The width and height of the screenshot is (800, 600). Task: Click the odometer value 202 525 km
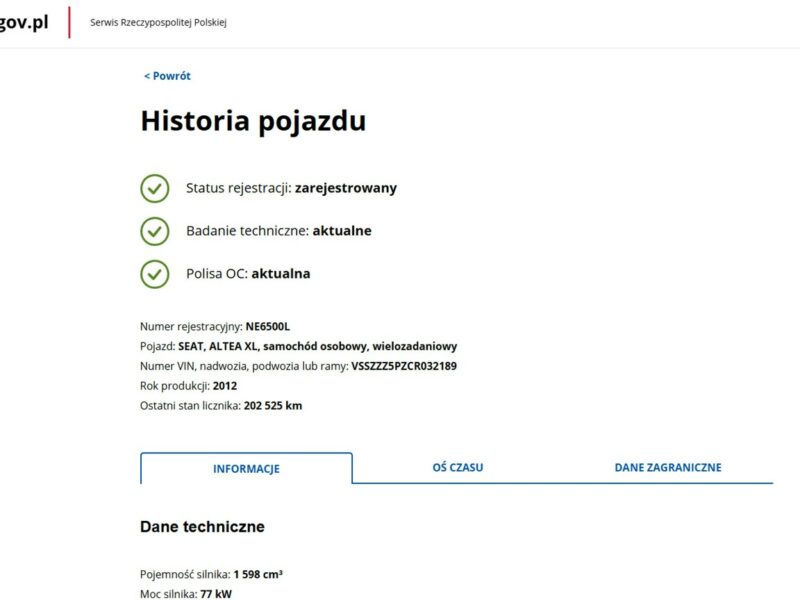[273, 406]
